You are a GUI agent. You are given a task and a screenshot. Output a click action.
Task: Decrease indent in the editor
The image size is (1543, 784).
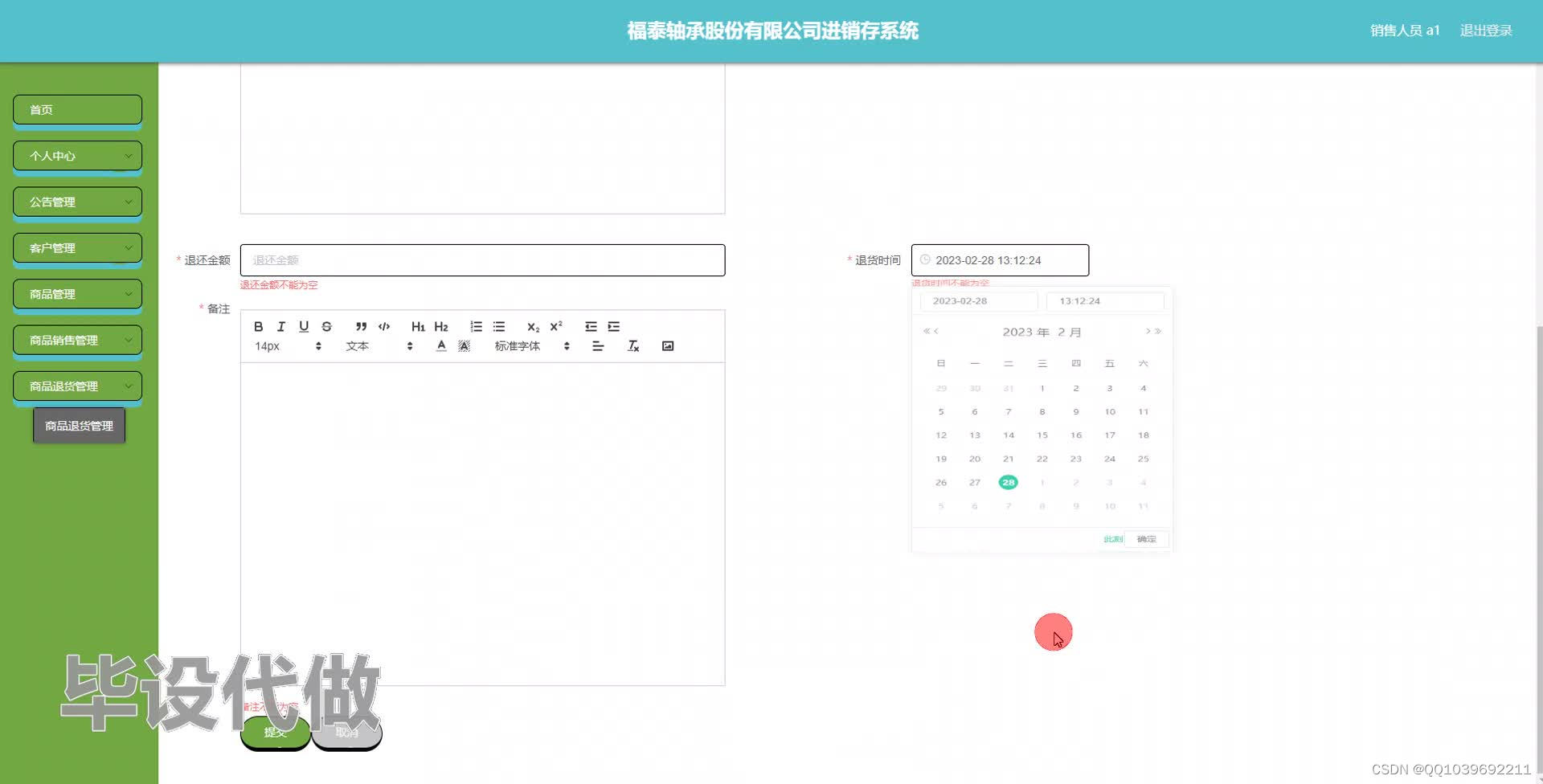591,326
